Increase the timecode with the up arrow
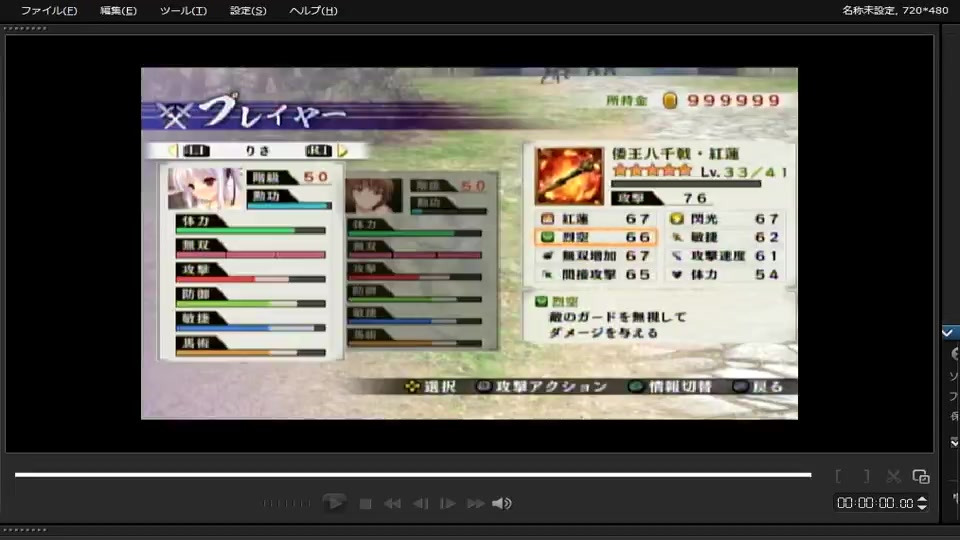960x540 pixels. click(922, 498)
